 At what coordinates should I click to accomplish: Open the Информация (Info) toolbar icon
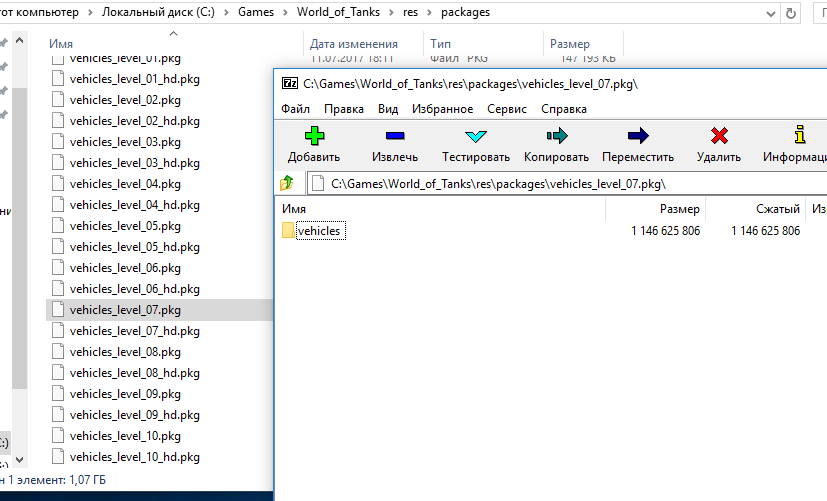tap(799, 136)
